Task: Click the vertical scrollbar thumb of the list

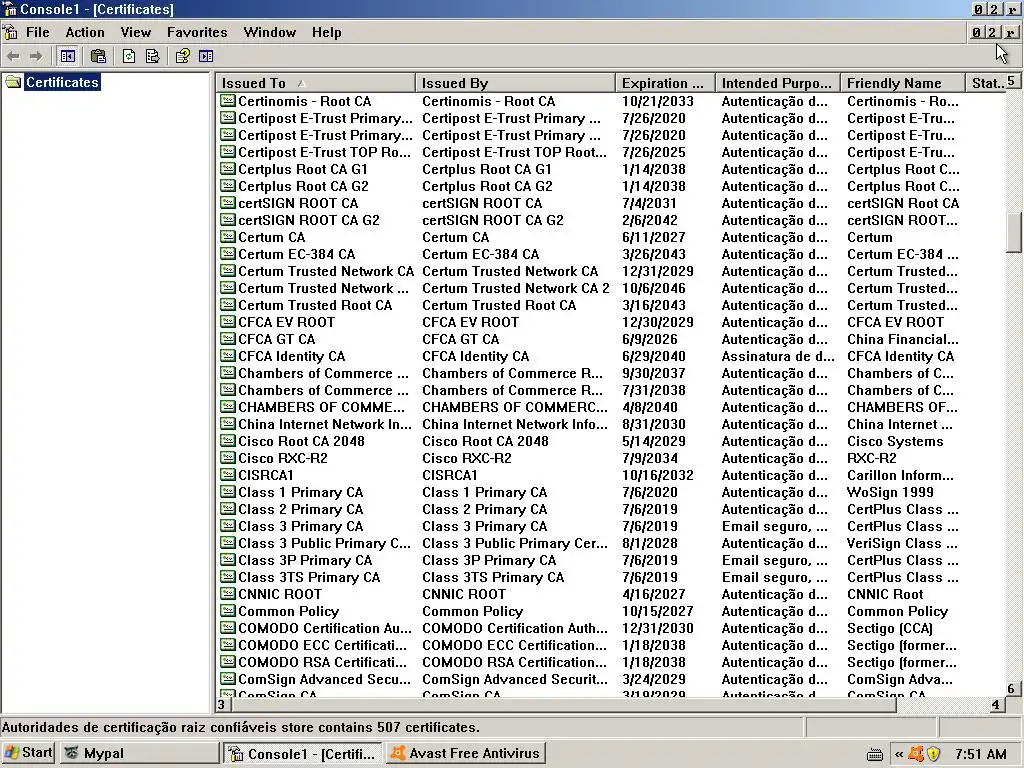Action: pos(1014,232)
